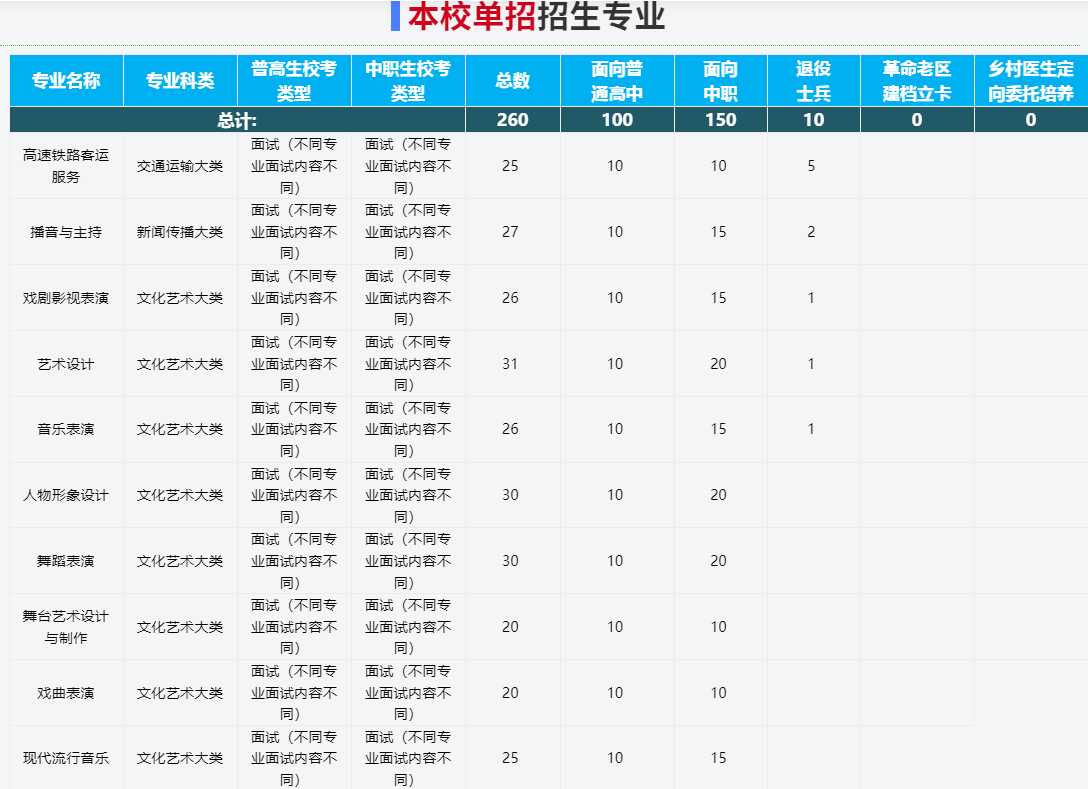Click 普高生校考 面试 cell in 高速铁路客运服务 row
This screenshot has height=789, width=1088.
pos(294,166)
